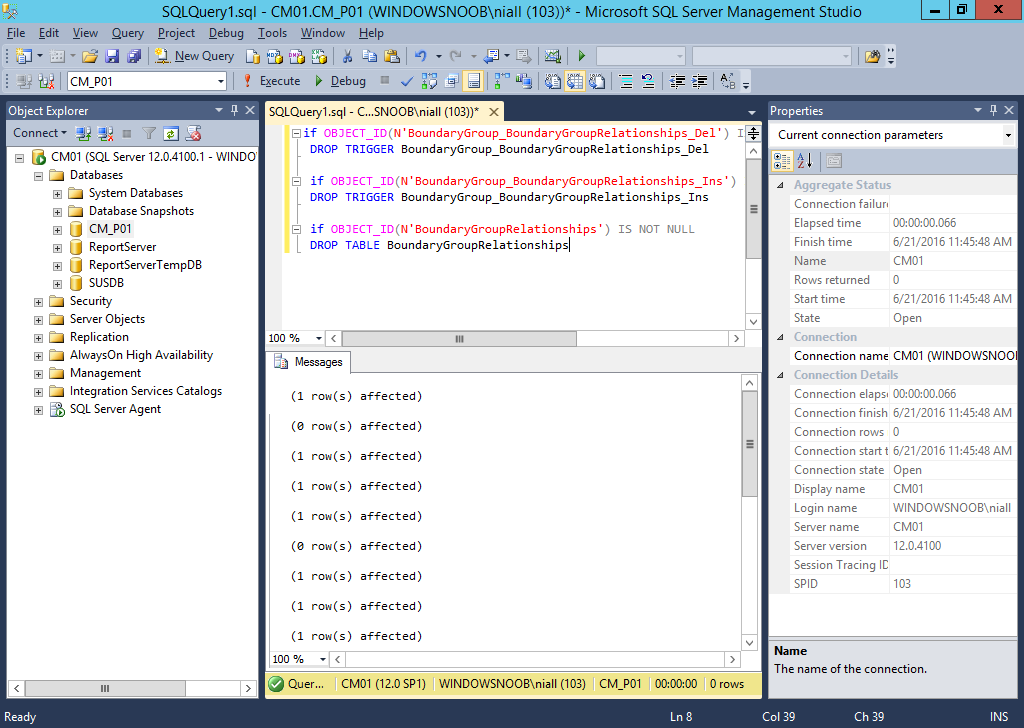Expand the System Databases folder

[x=57, y=194]
